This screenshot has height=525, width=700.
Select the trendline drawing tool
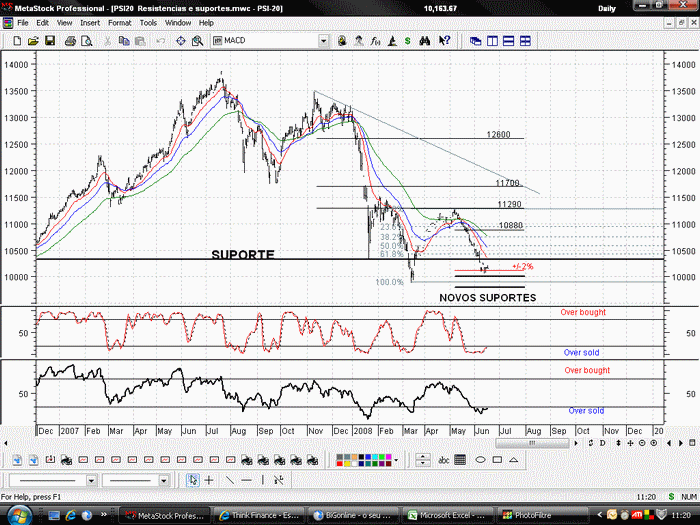[x=229, y=480]
